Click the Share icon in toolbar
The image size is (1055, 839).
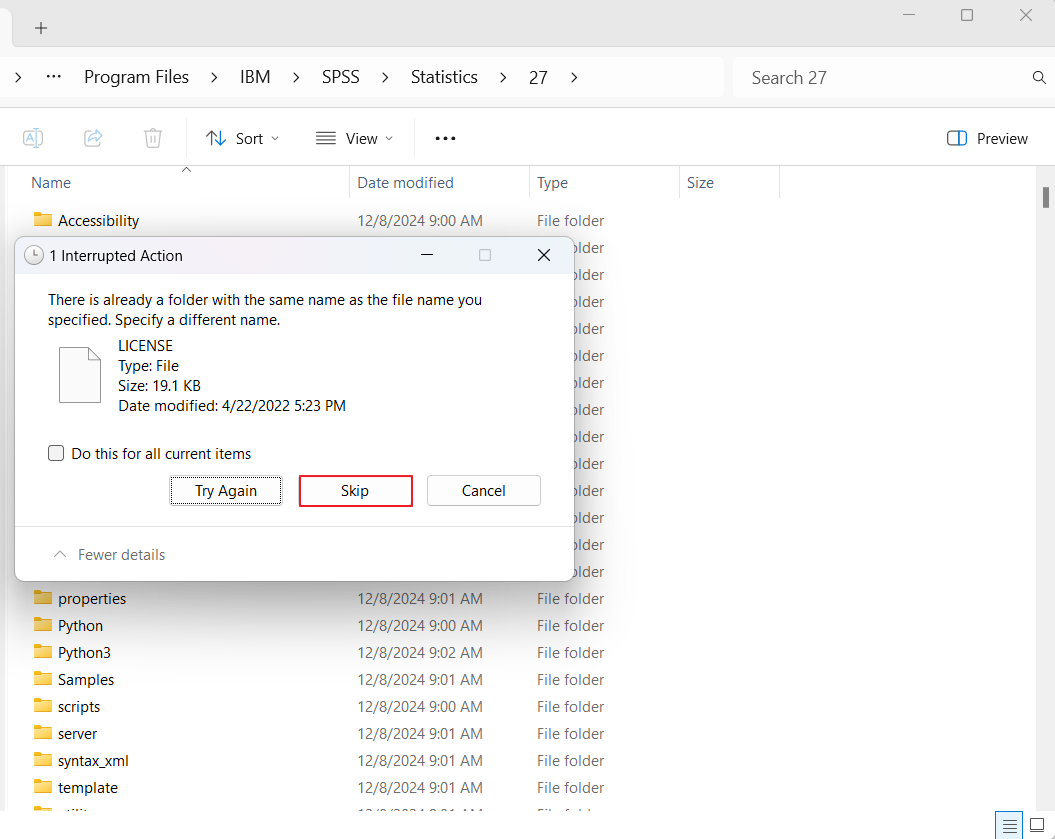[x=93, y=138]
